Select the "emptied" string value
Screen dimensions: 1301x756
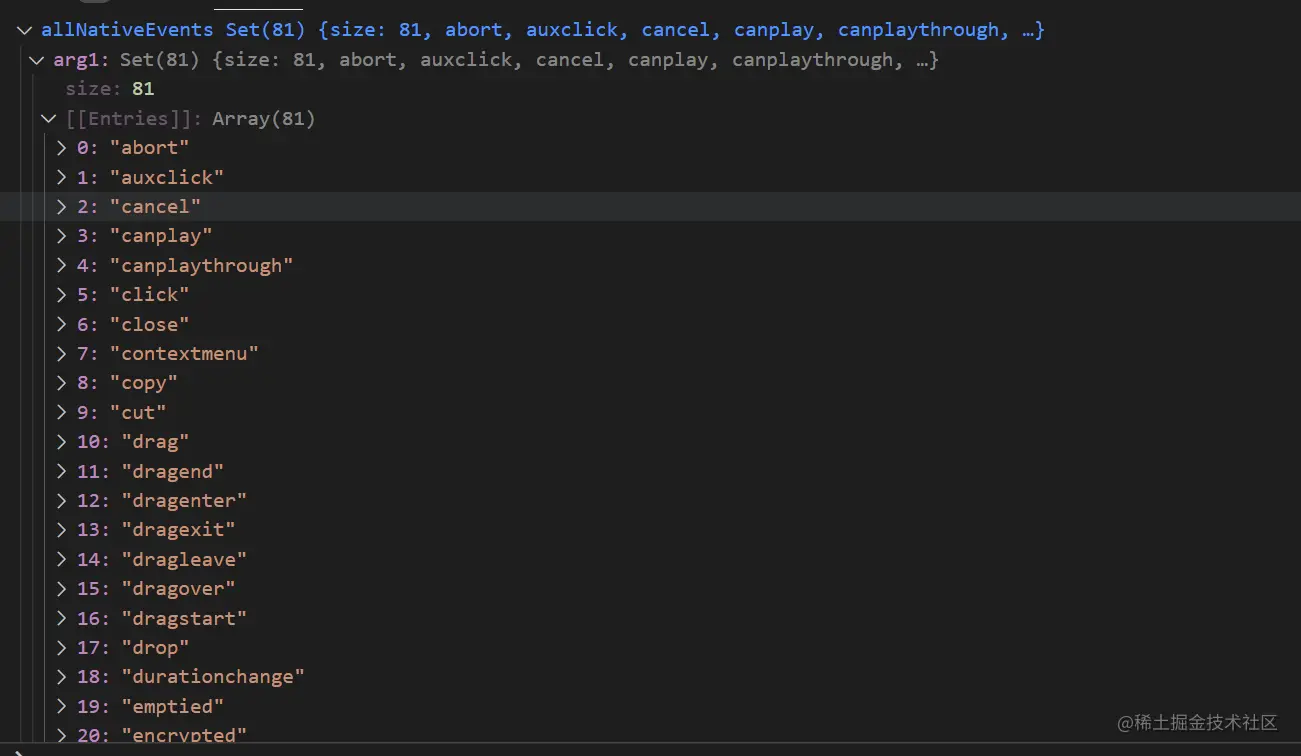pos(173,707)
